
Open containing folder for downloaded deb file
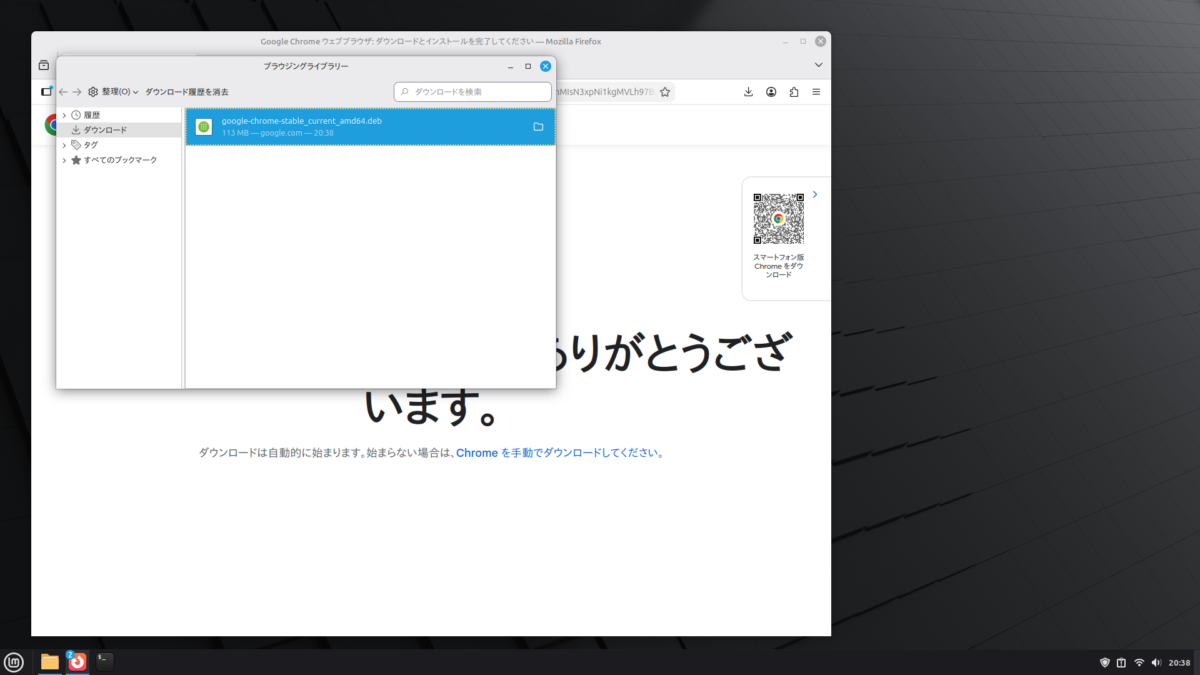538,127
